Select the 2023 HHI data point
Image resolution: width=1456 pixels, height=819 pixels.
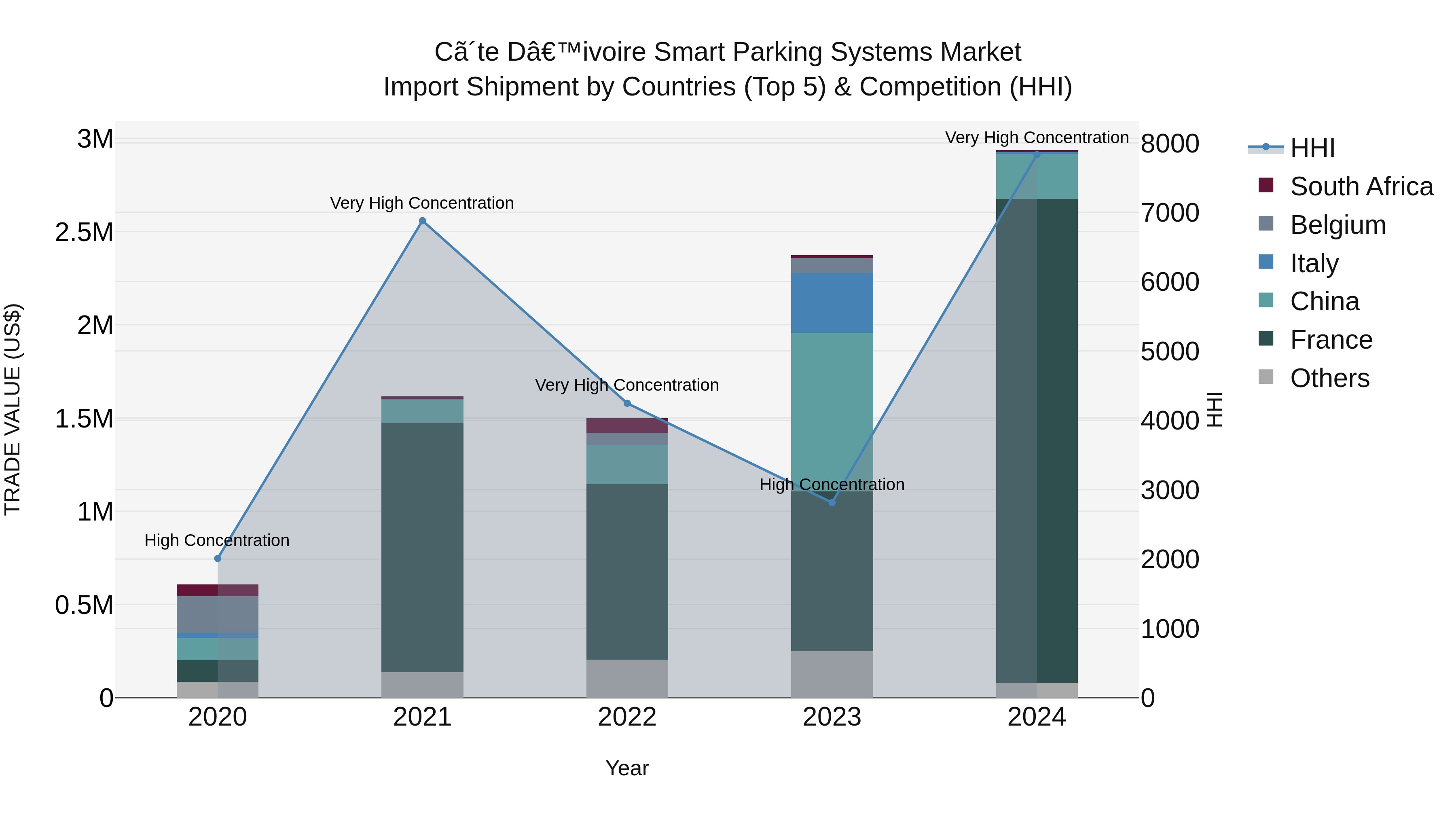tap(832, 502)
